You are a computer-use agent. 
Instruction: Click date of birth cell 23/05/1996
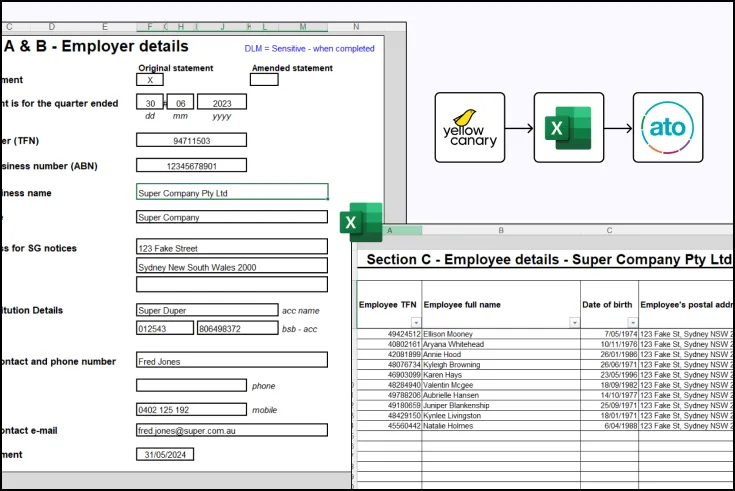click(609, 375)
